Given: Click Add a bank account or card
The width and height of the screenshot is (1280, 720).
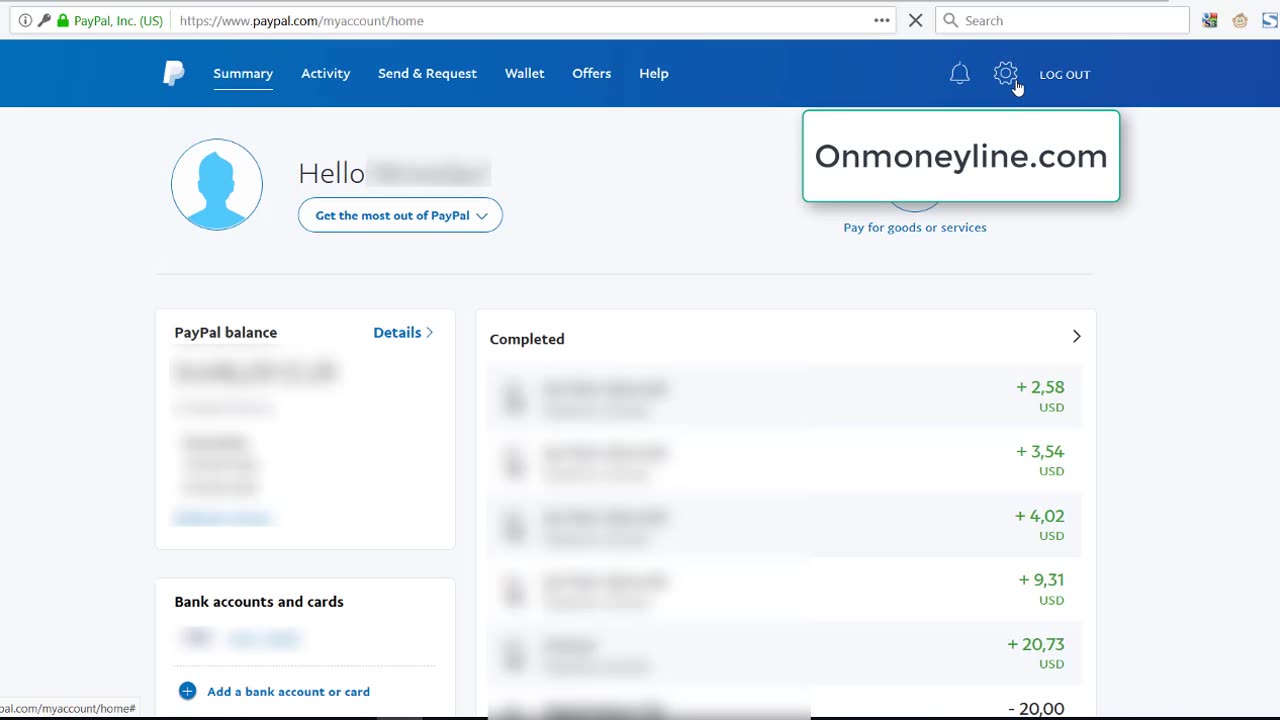Looking at the screenshot, I should coord(288,691).
